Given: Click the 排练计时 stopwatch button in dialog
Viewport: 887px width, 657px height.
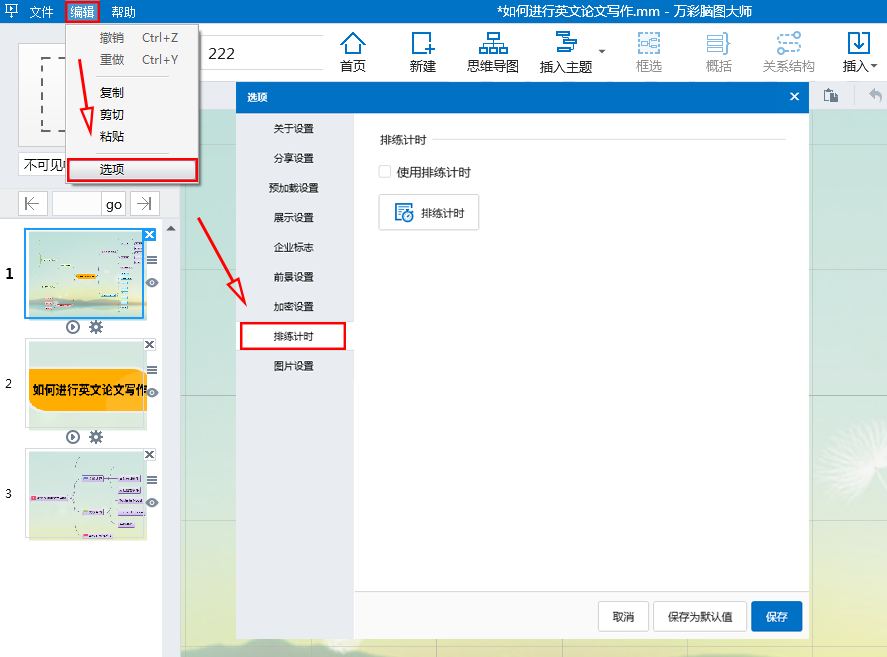Looking at the screenshot, I should pos(428,213).
